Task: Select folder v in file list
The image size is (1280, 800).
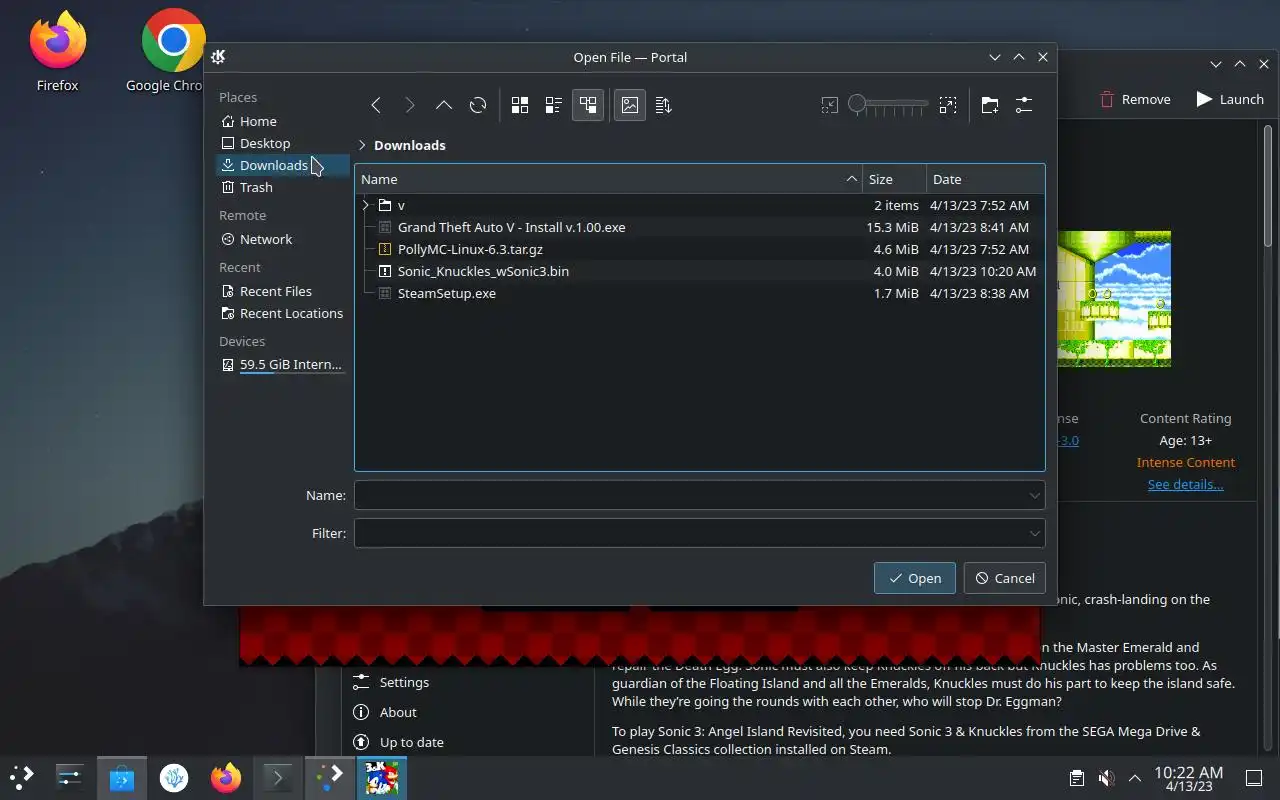Action: click(700, 205)
